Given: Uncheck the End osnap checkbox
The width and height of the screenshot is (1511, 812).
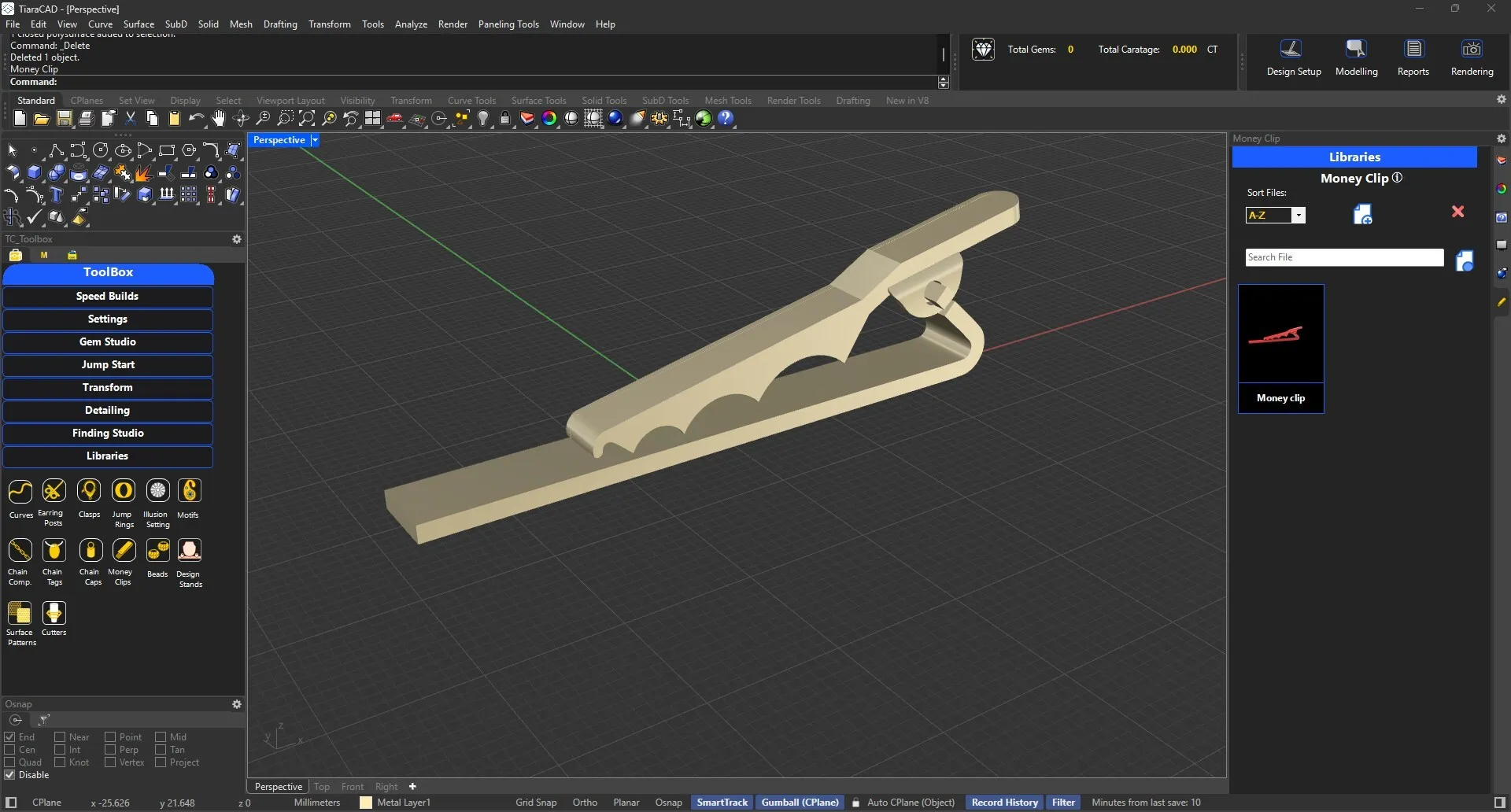Looking at the screenshot, I should pos(10,737).
